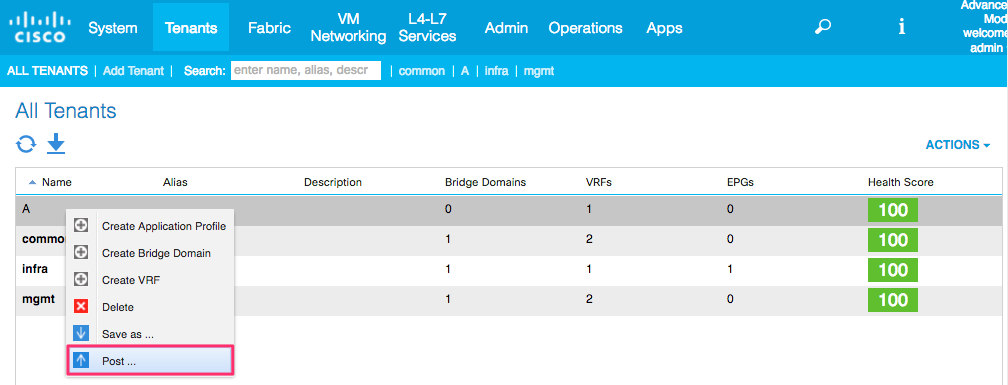Select the mgmt tenant name
Viewport: 1008px width, 385px height.
38,300
